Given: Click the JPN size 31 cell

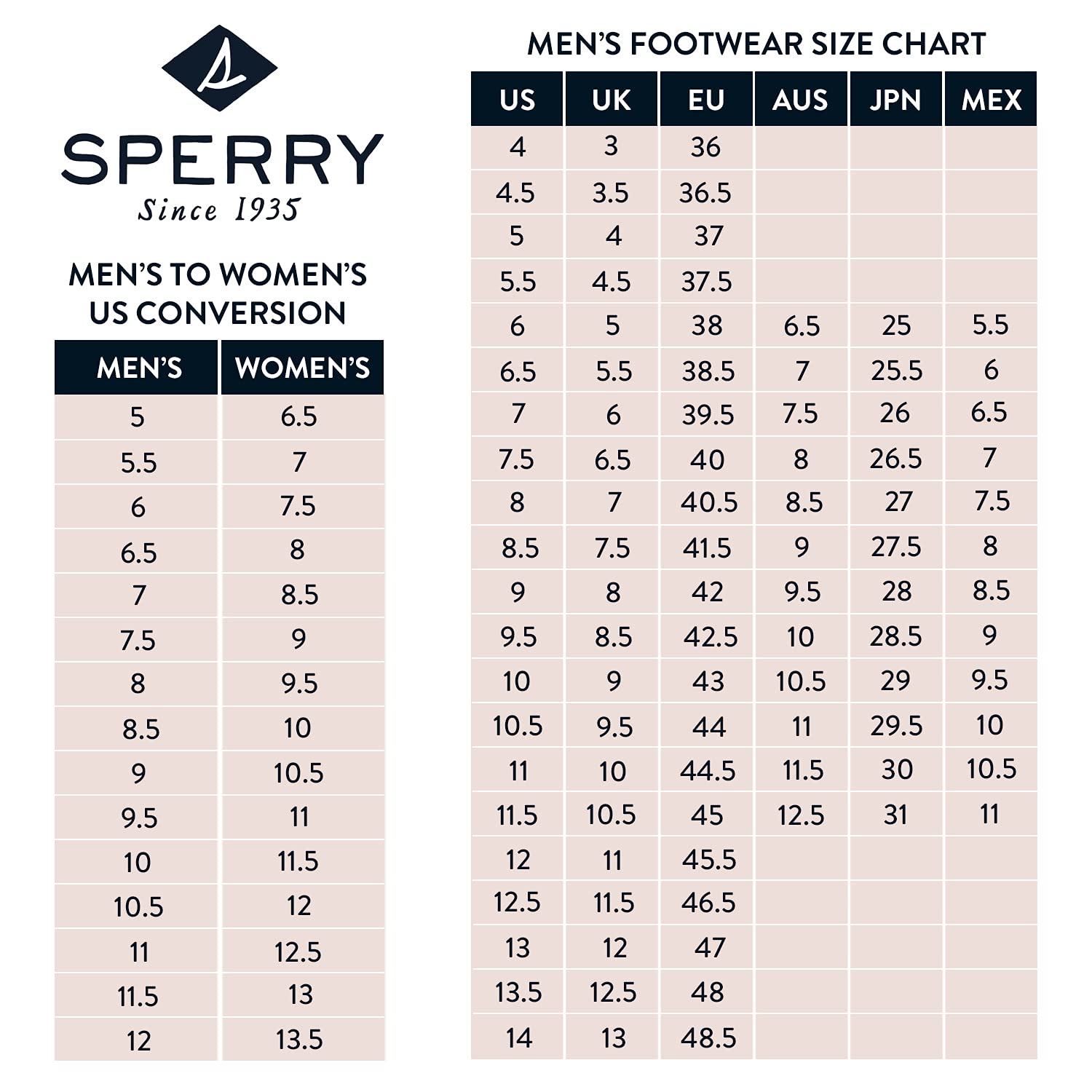Looking at the screenshot, I should pos(895,815).
